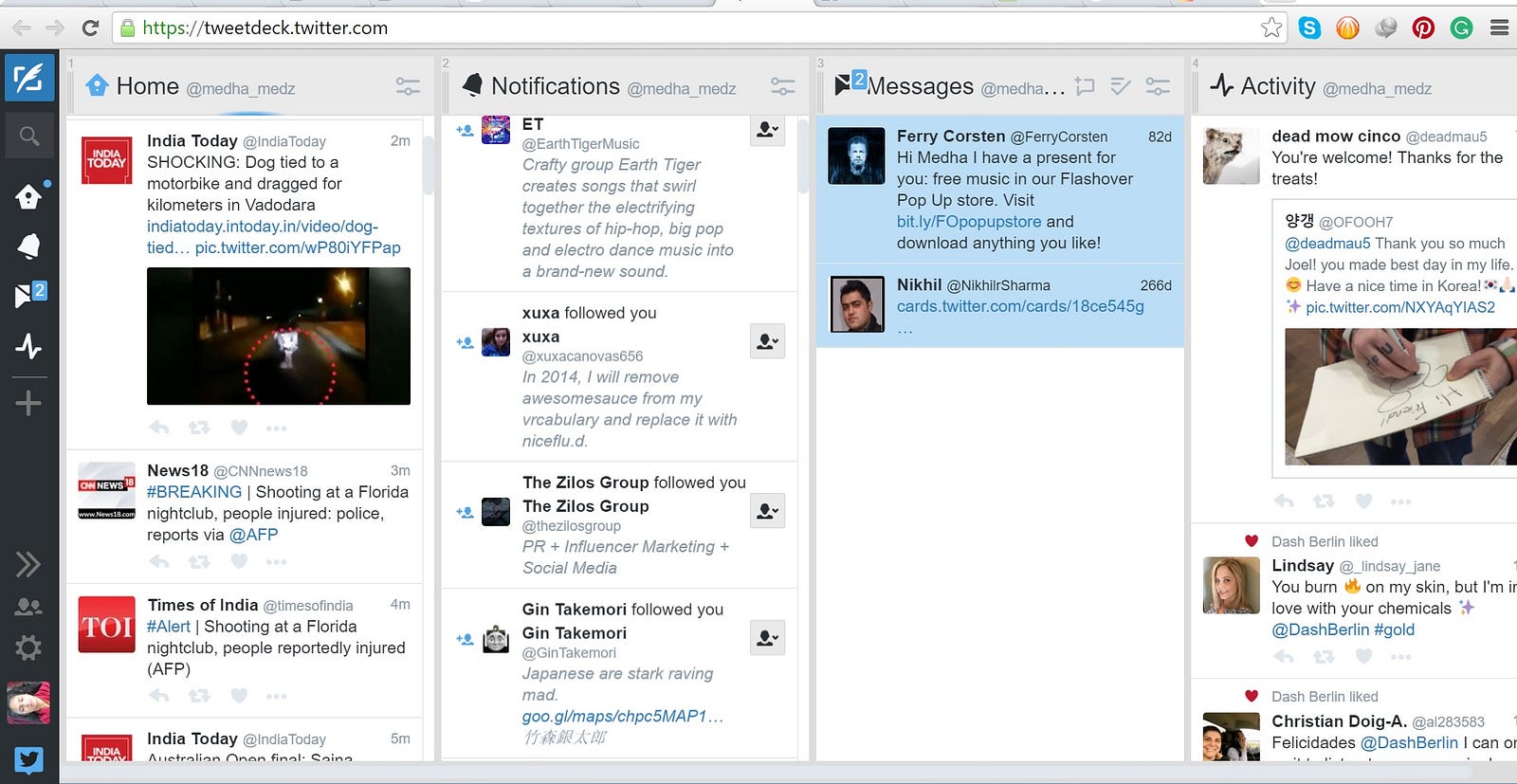Open TweetDeck settings gear

coord(28,648)
